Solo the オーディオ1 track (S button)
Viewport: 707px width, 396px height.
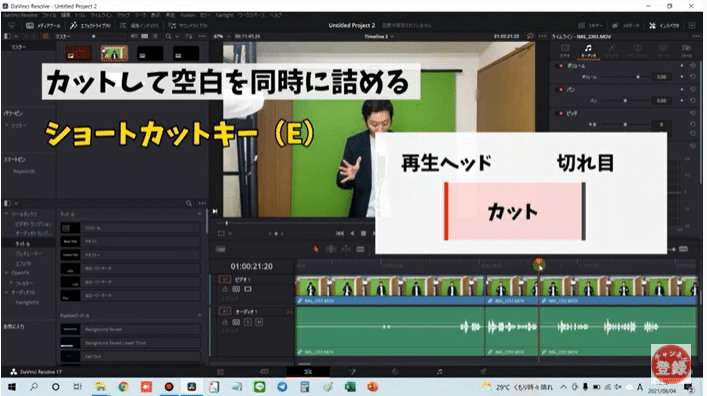[x=248, y=322]
